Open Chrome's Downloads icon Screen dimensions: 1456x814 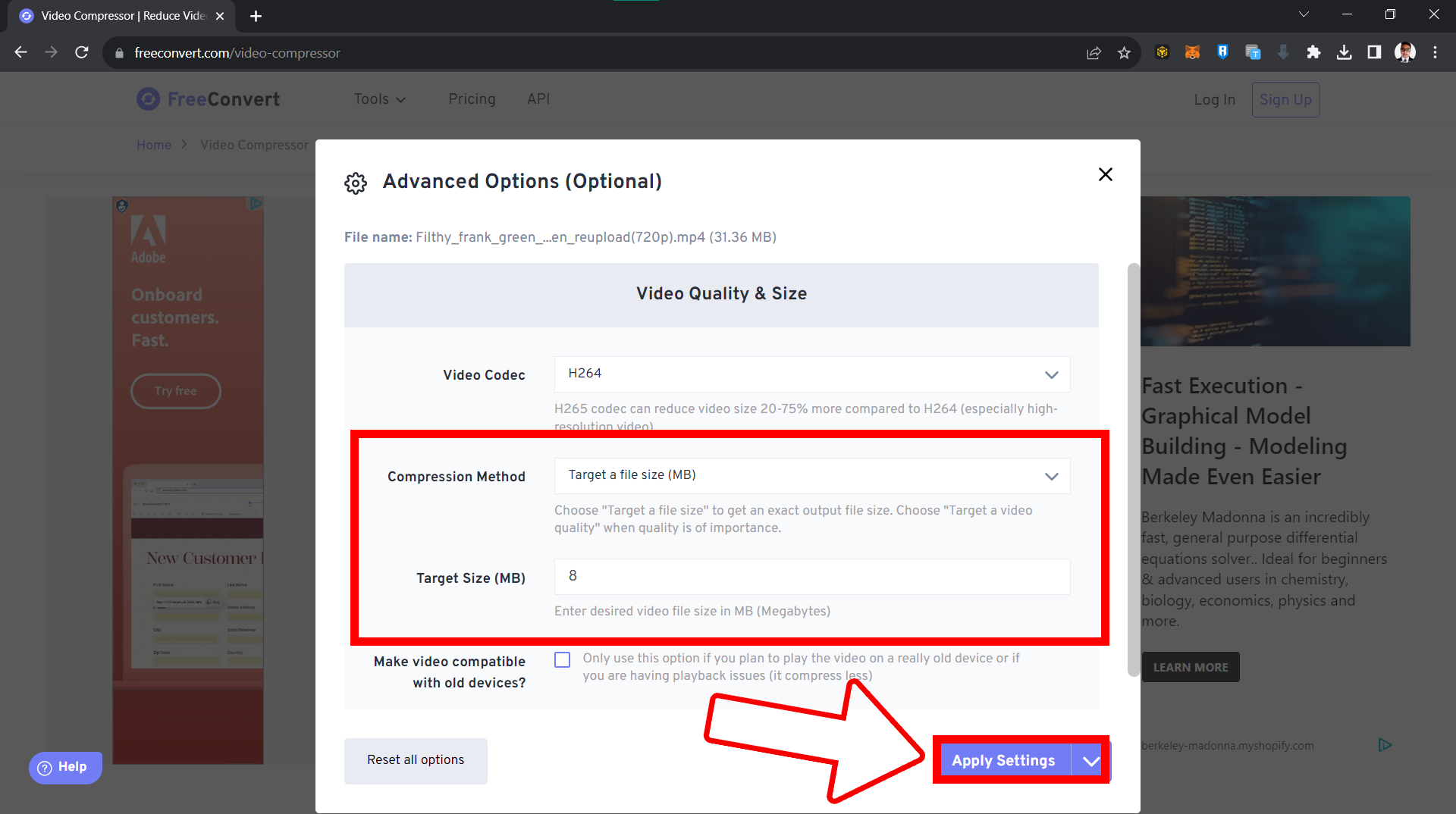(x=1344, y=52)
